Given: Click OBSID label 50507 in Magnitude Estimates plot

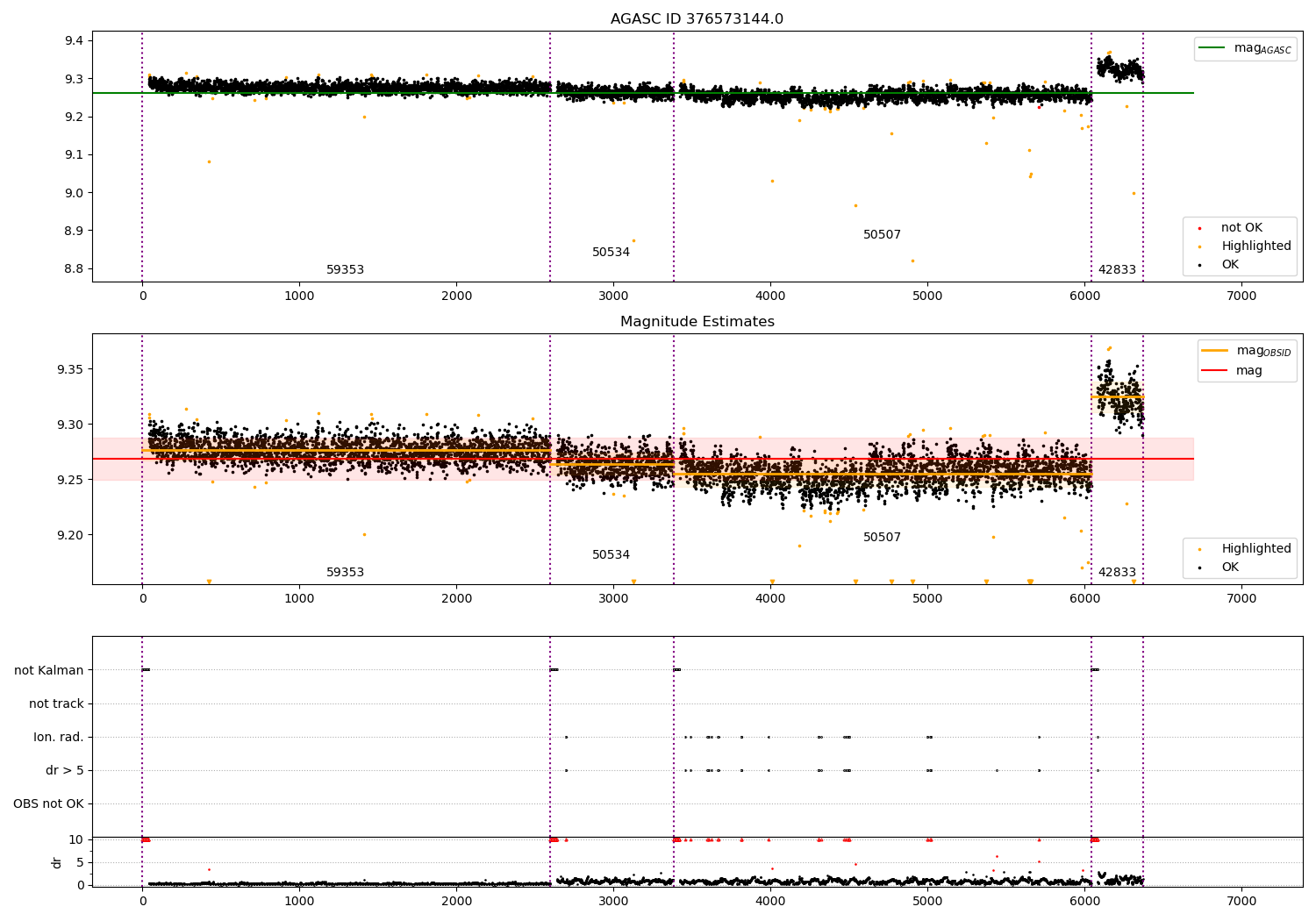Looking at the screenshot, I should 882,538.
